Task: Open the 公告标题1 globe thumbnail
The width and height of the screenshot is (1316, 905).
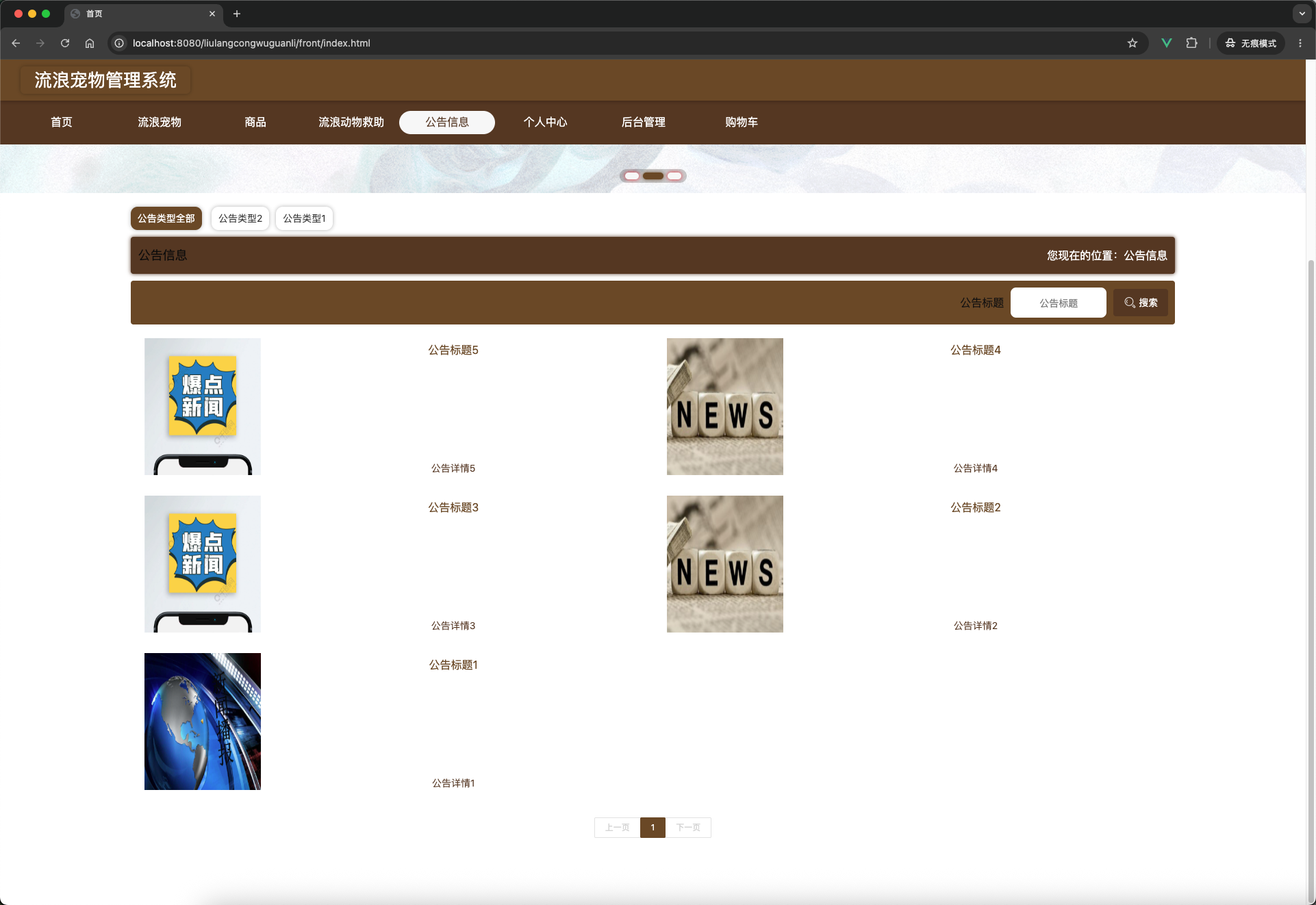Action: click(203, 722)
